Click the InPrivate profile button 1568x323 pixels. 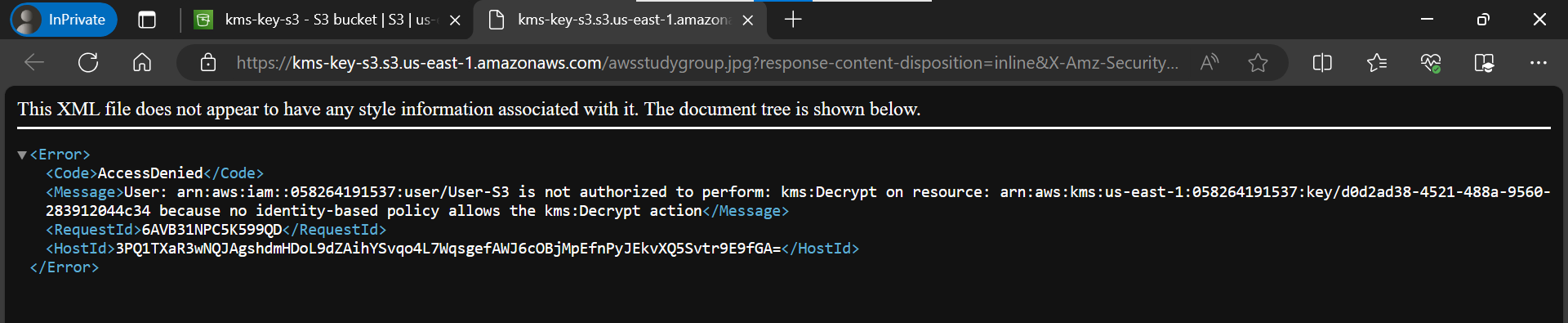[64, 20]
